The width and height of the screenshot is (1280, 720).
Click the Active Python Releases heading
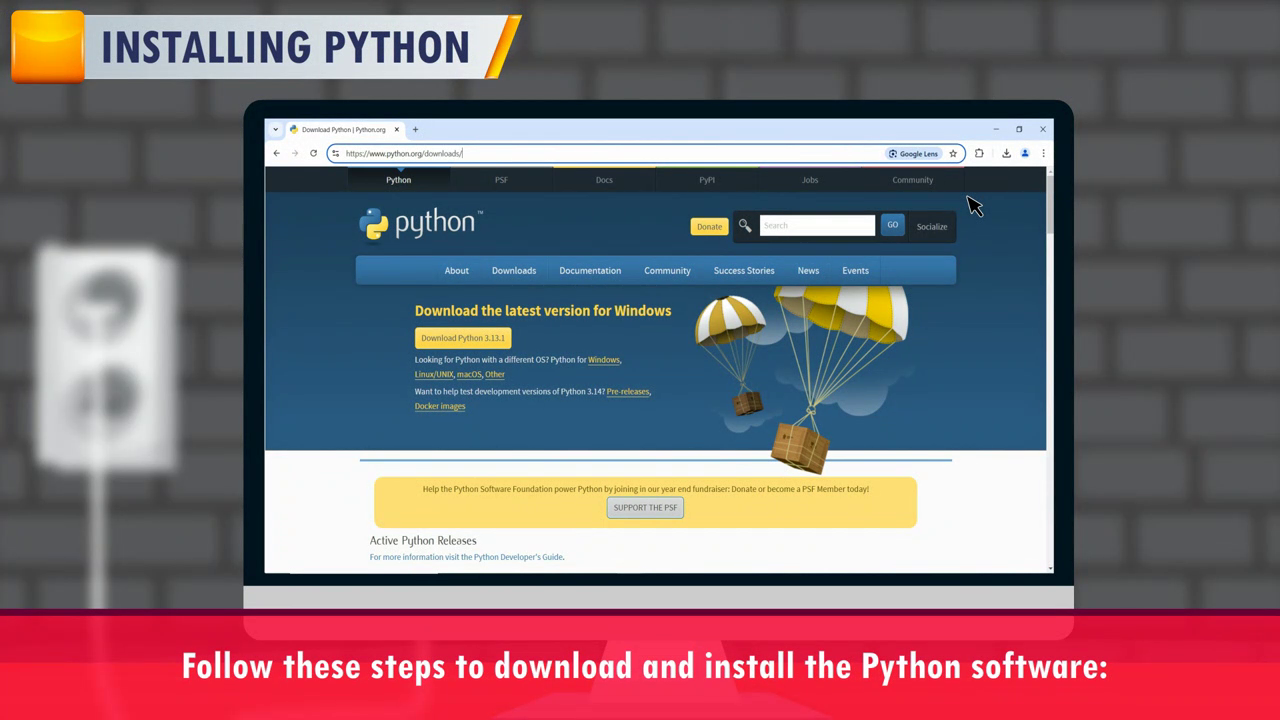[423, 541]
